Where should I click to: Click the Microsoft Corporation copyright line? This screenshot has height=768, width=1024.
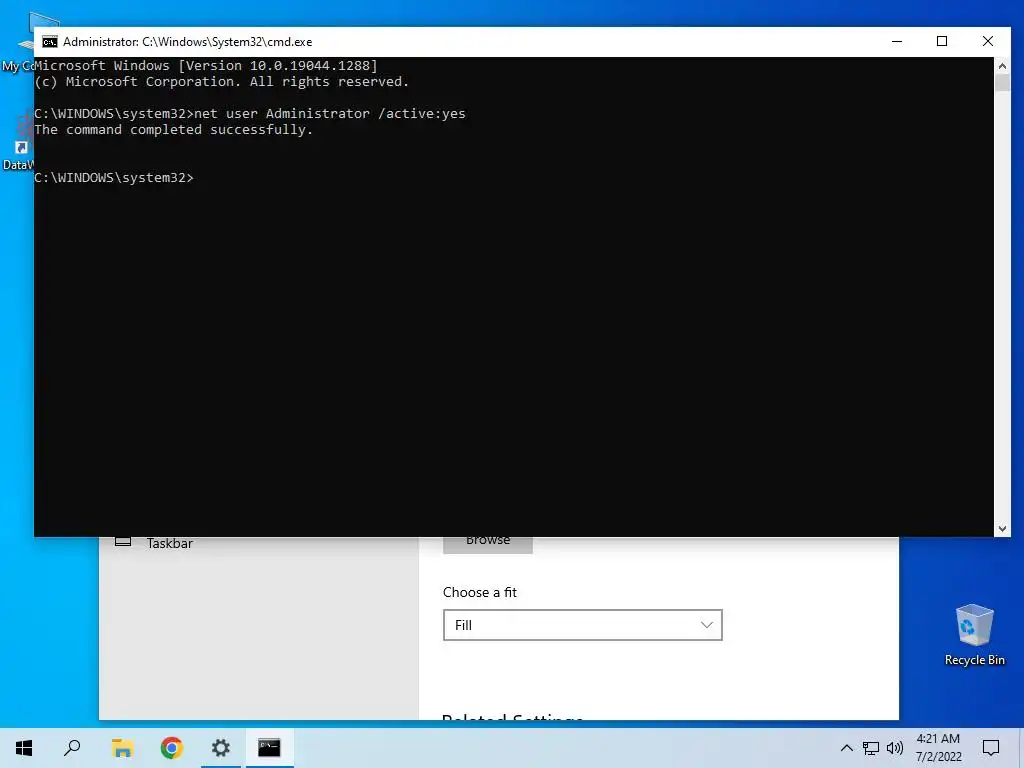tap(221, 82)
